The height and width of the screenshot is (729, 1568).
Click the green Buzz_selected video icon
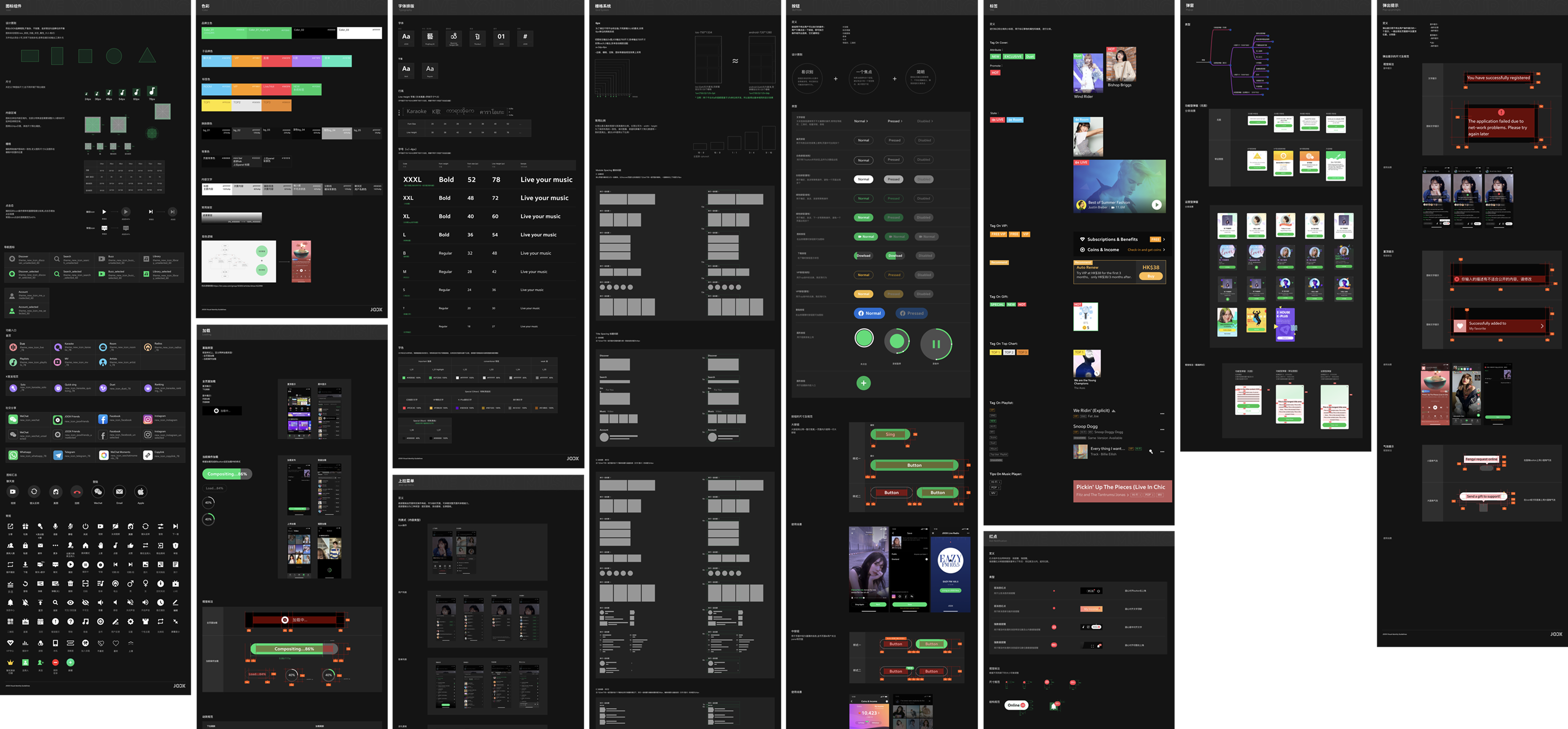pos(102,274)
